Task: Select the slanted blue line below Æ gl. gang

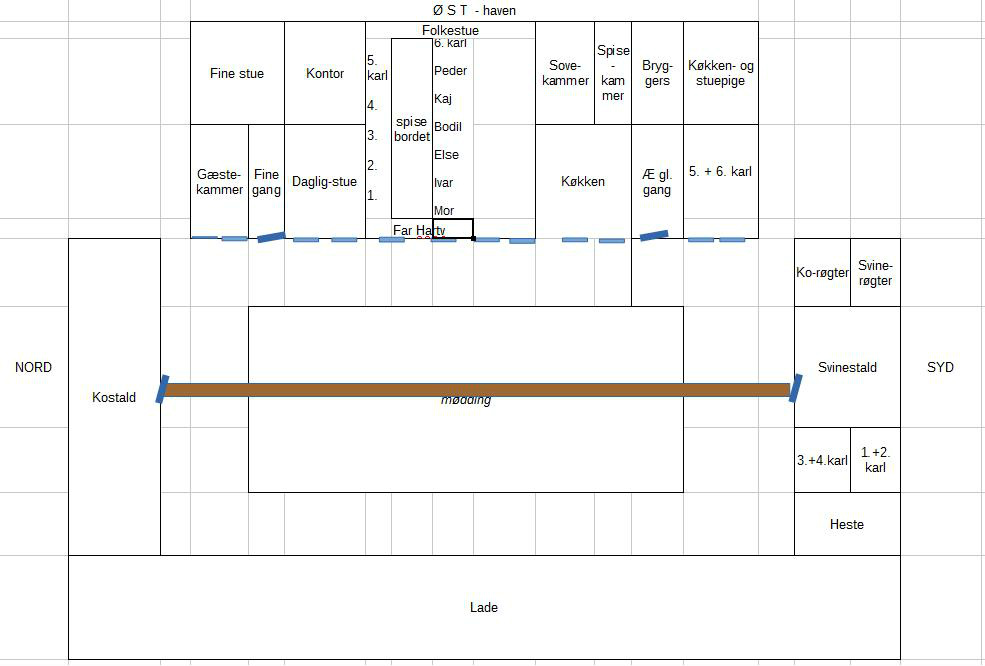Action: click(x=654, y=235)
